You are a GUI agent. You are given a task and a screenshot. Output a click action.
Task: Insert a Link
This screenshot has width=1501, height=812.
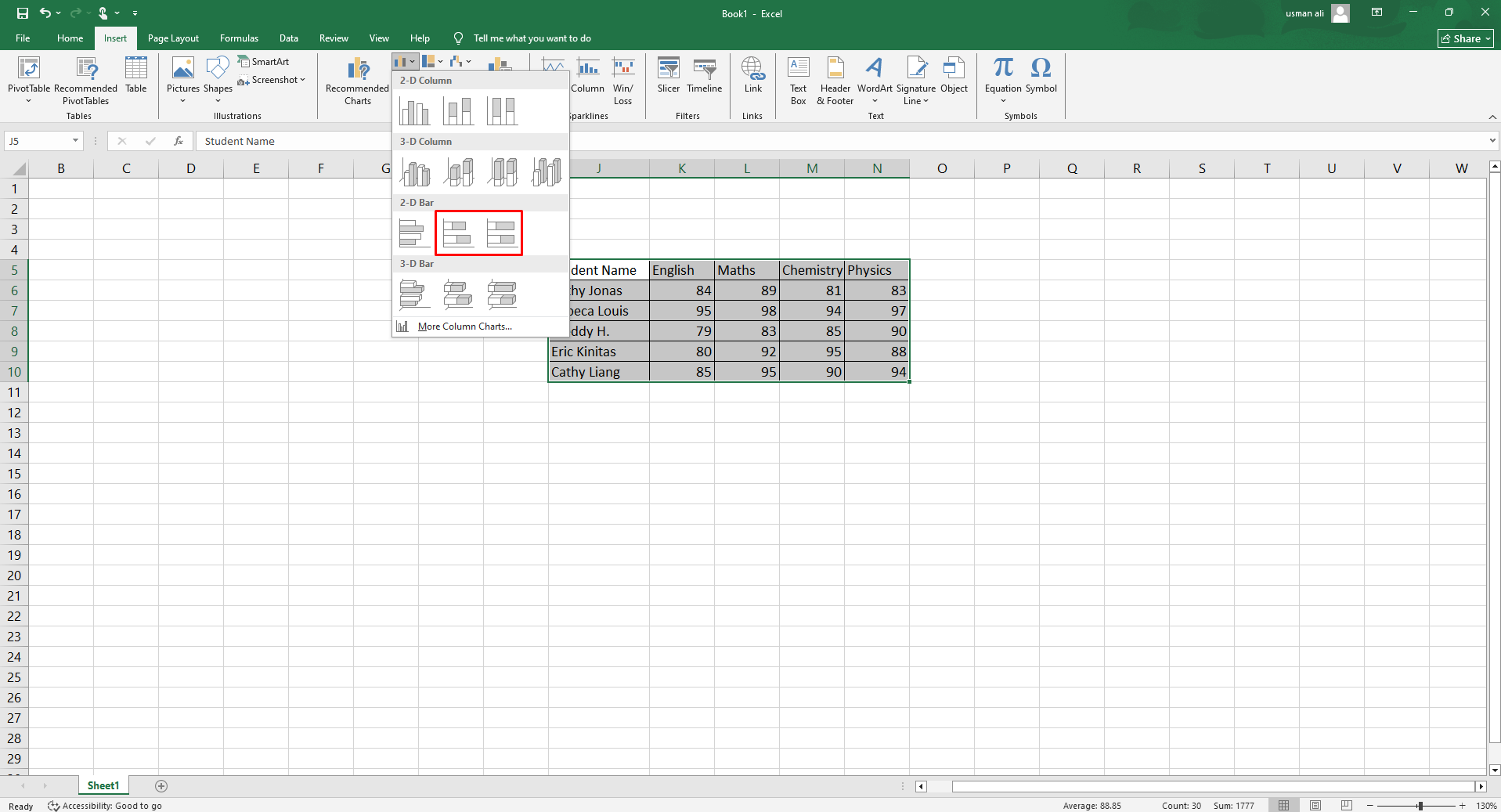click(x=753, y=75)
